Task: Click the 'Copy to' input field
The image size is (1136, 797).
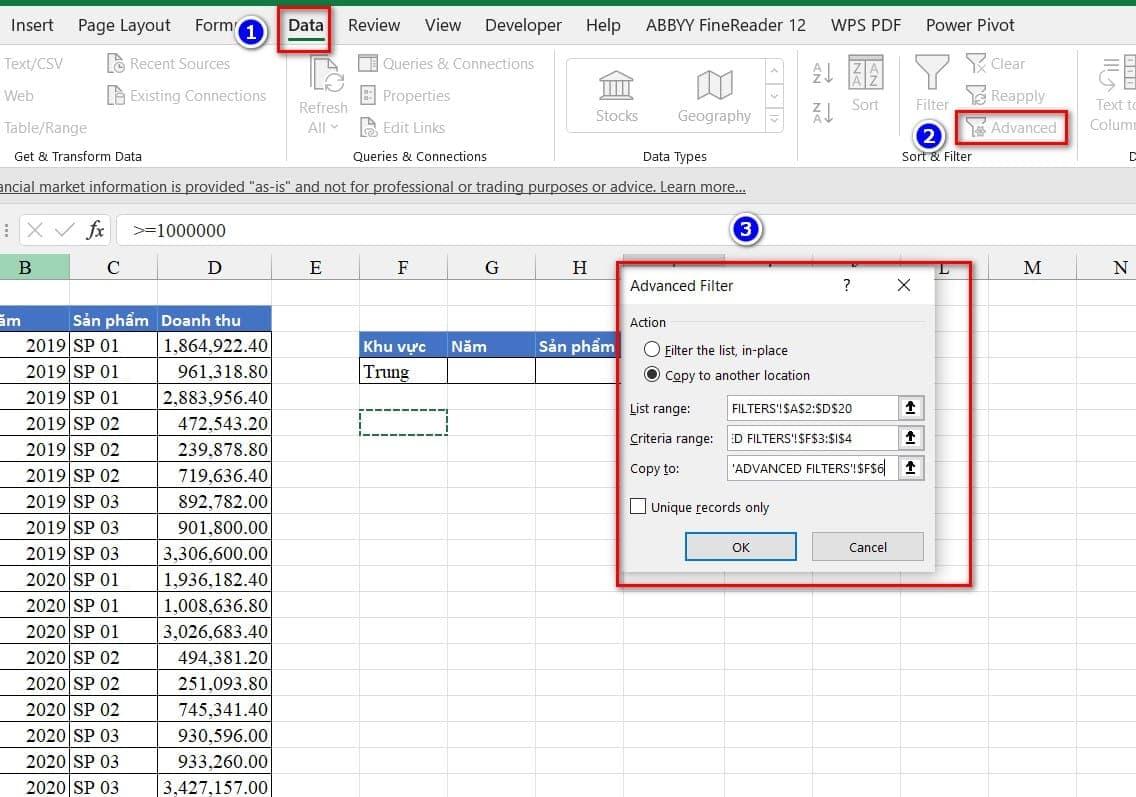Action: (811, 468)
